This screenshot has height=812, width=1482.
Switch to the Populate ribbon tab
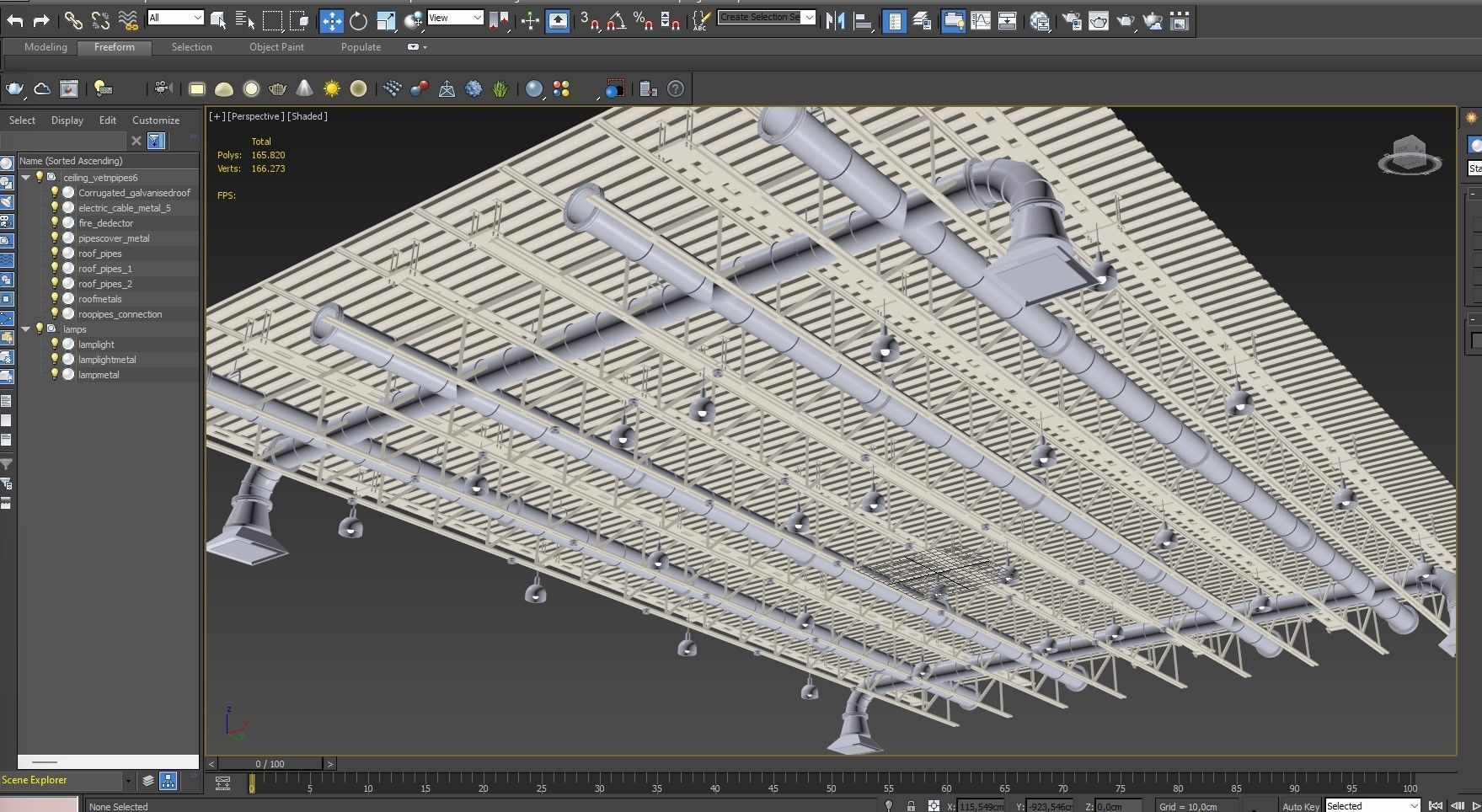coord(361,47)
